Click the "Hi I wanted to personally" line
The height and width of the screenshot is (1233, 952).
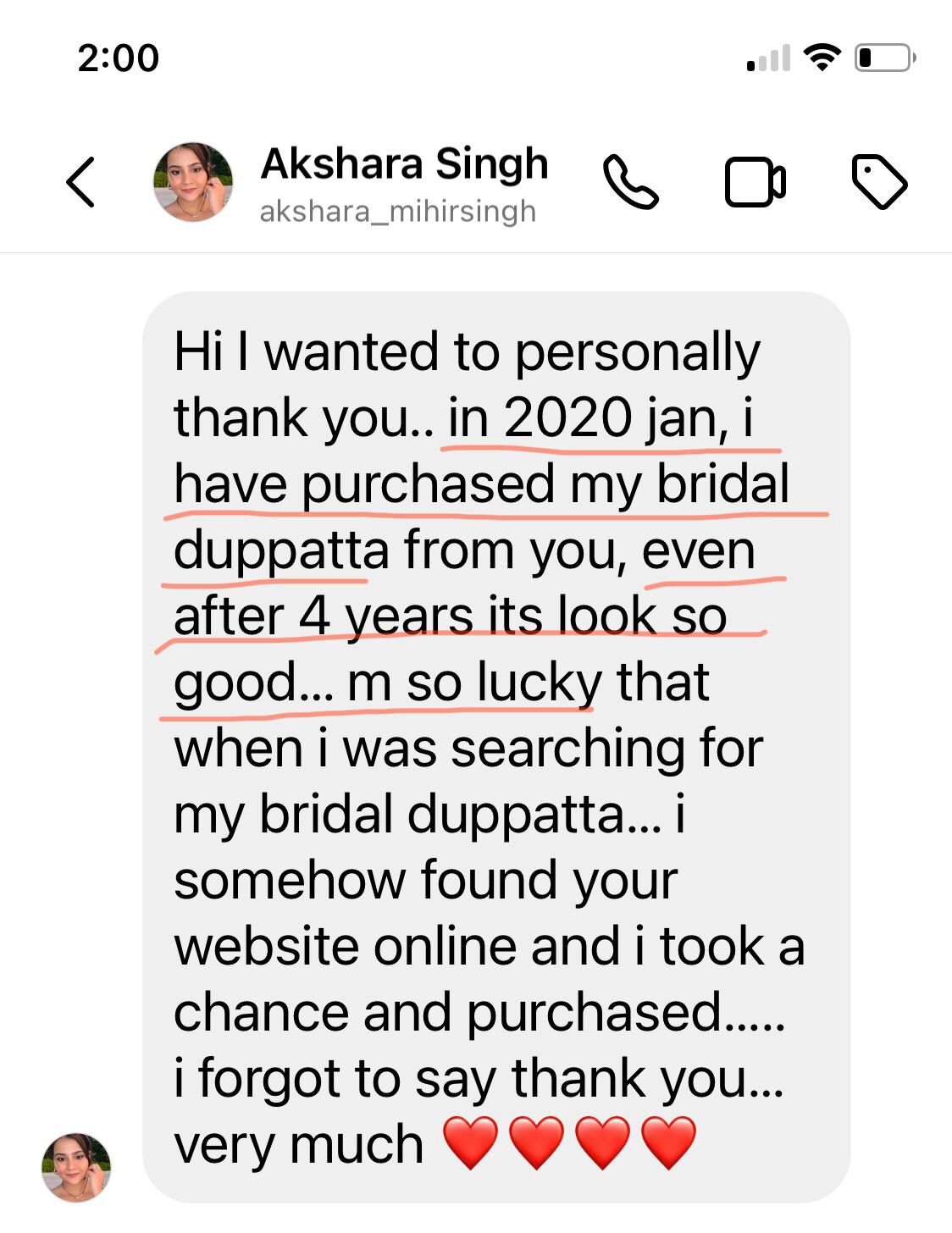[x=467, y=352]
